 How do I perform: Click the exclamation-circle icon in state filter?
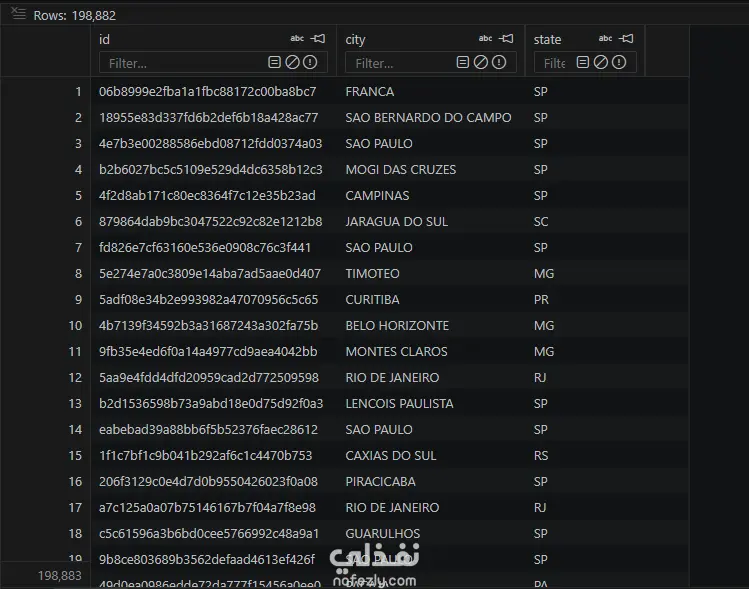click(619, 62)
